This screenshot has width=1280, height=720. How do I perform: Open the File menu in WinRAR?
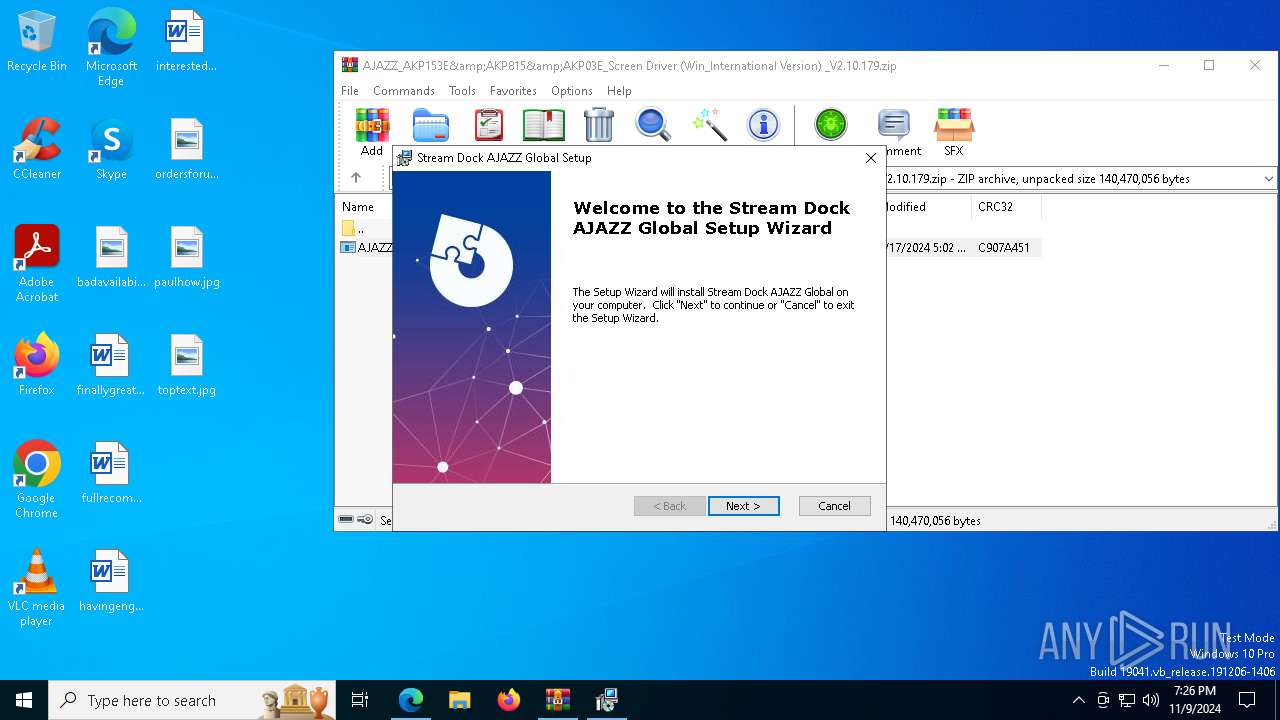[x=350, y=91]
